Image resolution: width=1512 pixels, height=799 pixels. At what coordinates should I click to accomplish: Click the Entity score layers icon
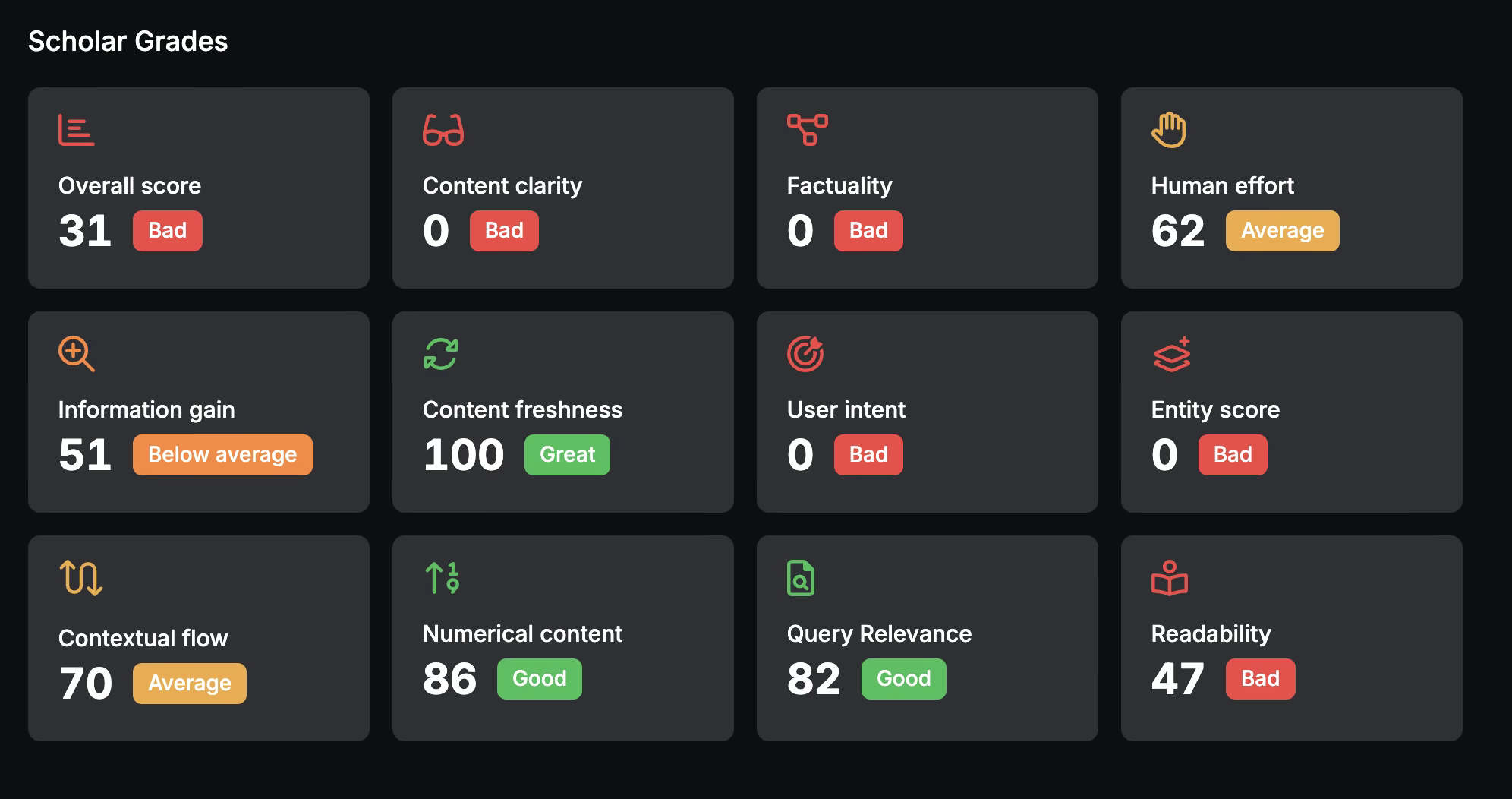tap(1171, 354)
